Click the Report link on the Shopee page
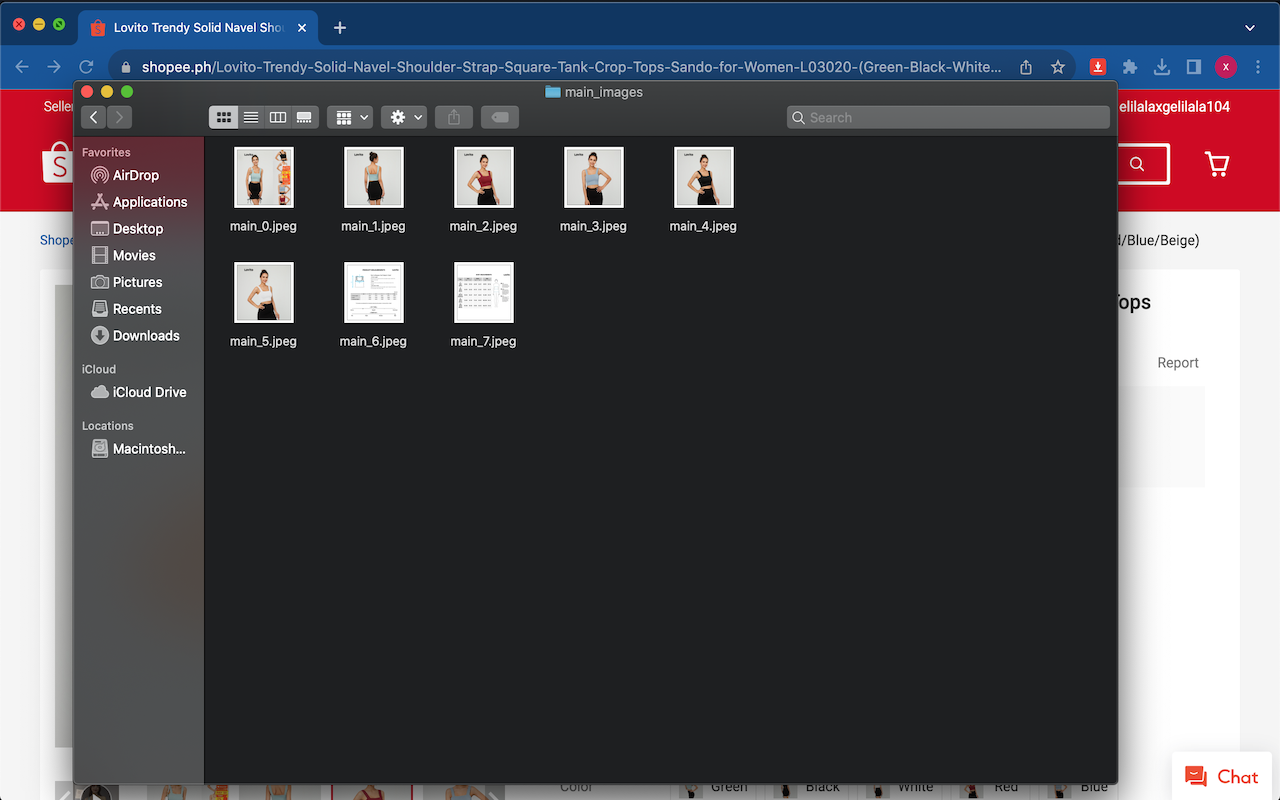Image resolution: width=1280 pixels, height=800 pixels. pos(1178,363)
